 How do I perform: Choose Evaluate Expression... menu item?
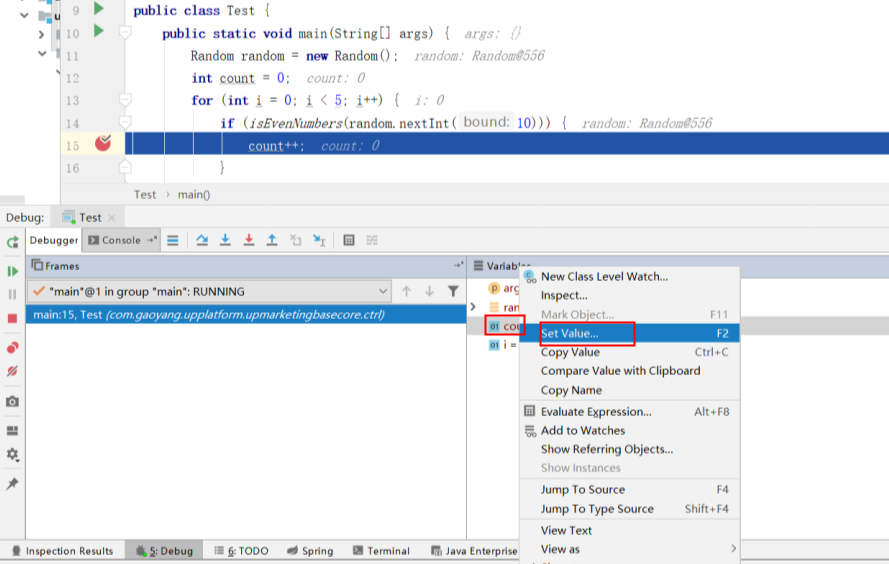pyautogui.click(x=629, y=412)
